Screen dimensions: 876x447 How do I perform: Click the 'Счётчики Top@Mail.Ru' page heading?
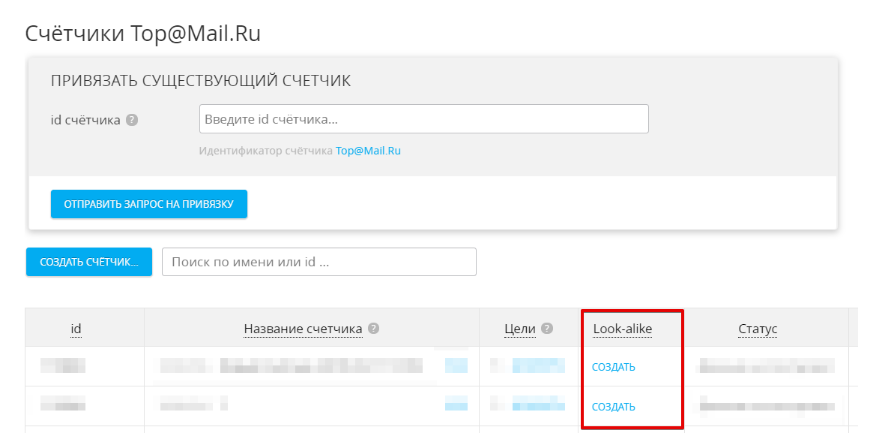[143, 34]
